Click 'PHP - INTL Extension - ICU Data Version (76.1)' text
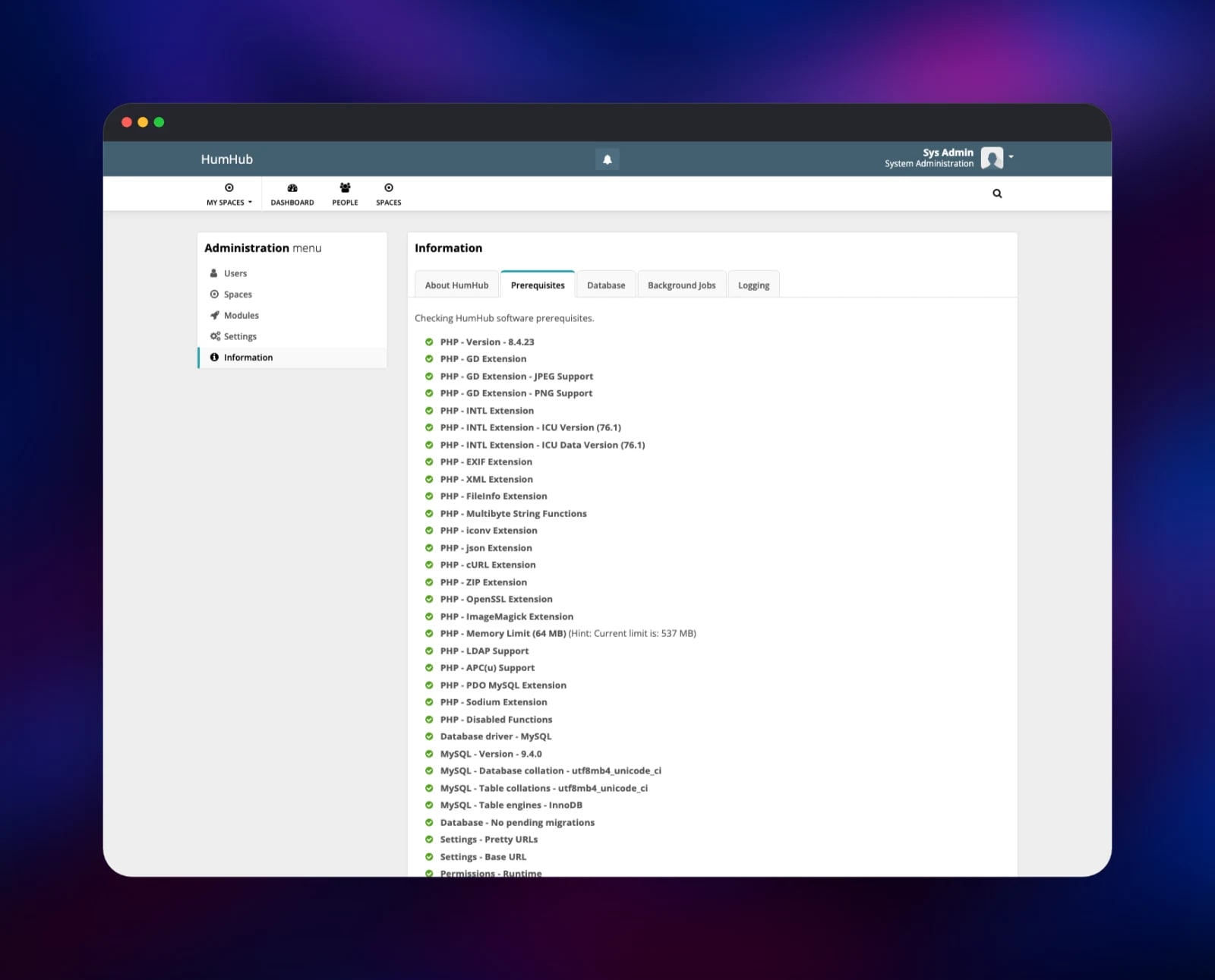The width and height of the screenshot is (1215, 980). (x=542, y=445)
